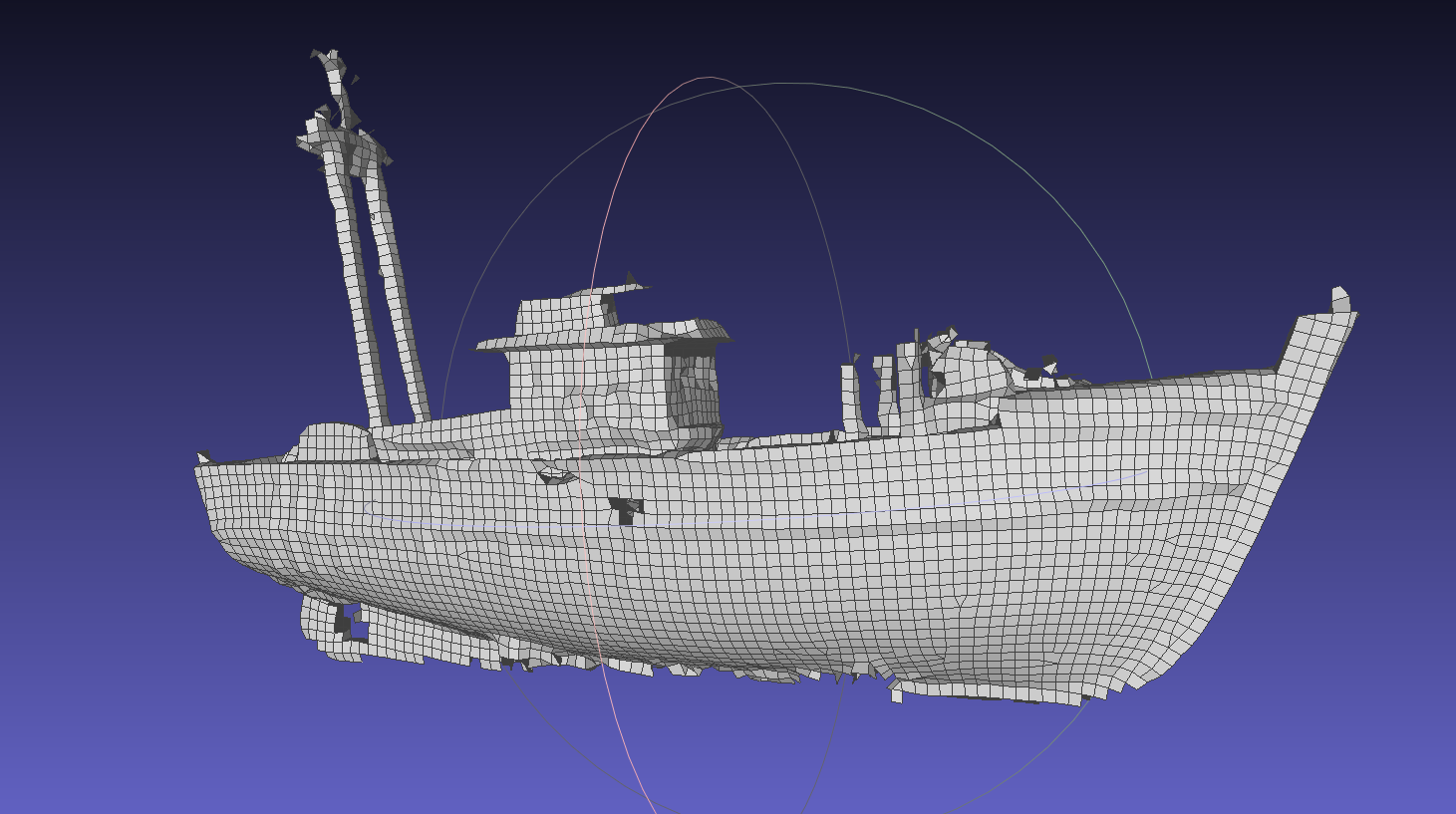Click the dark square hole in the hull side
Image resolution: width=1456 pixels, height=814 pixels.
[x=626, y=509]
